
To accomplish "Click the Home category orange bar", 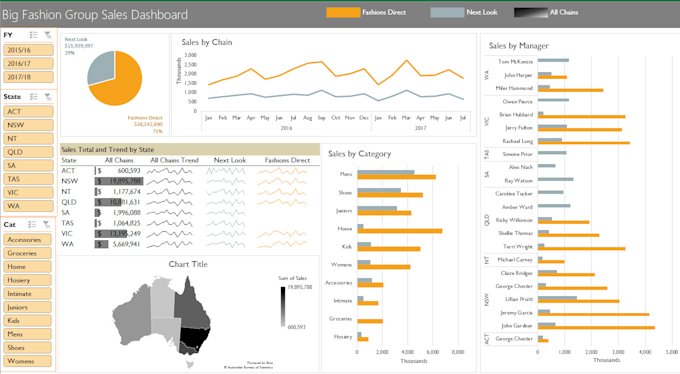I will click(400, 231).
